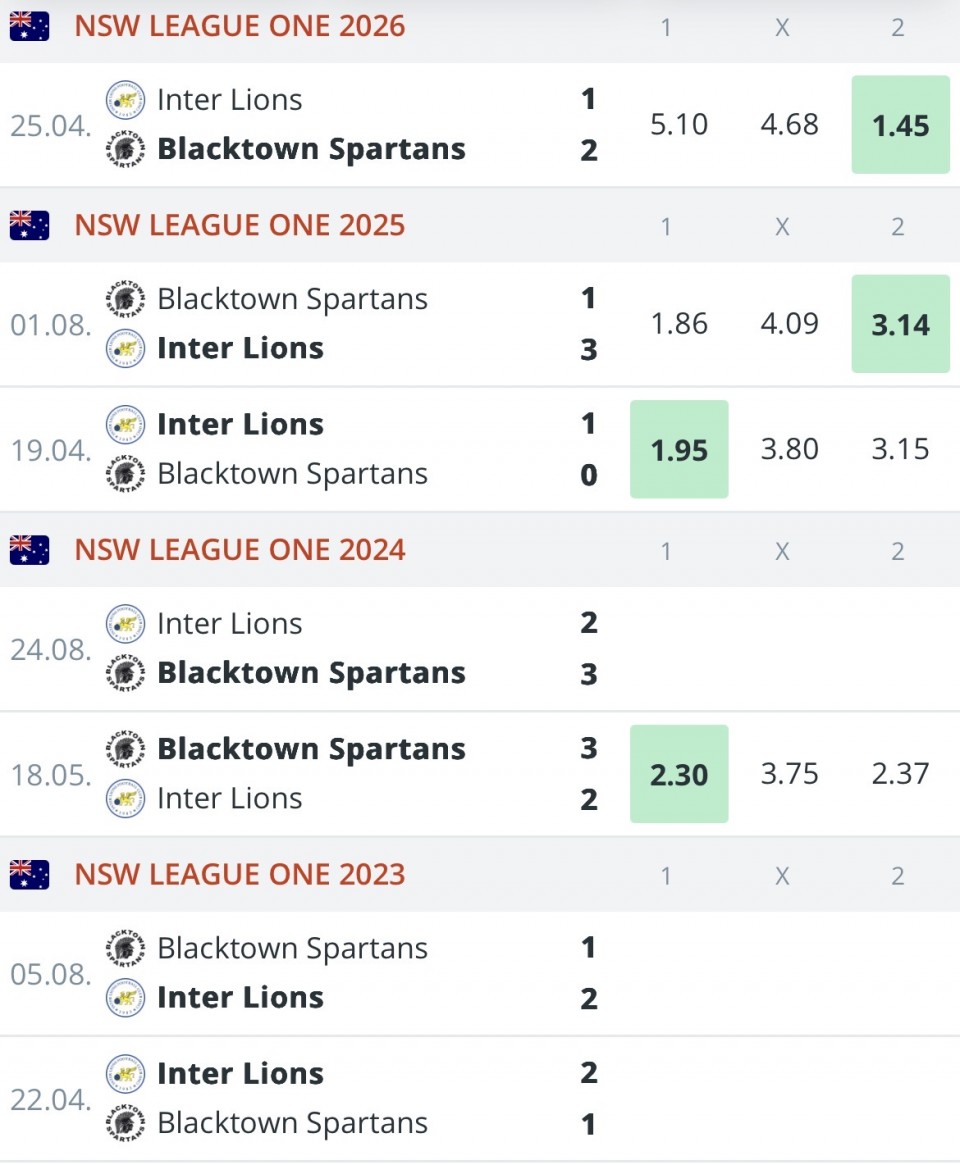Click the Blacktown Spartans crest in the 25.04. match
This screenshot has height=1165, width=960.
click(126, 149)
